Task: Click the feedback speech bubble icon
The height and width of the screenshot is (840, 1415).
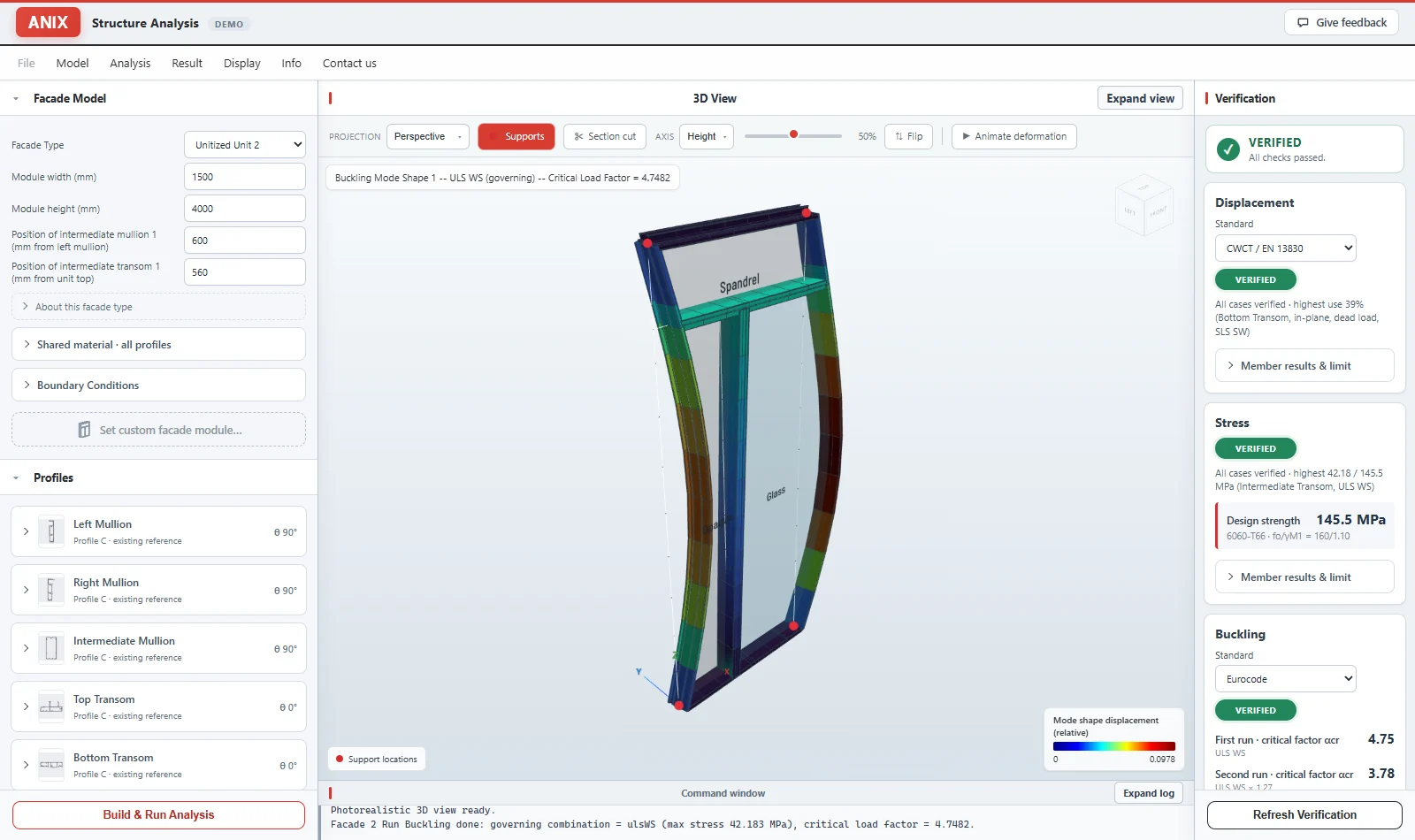Action: (1303, 23)
